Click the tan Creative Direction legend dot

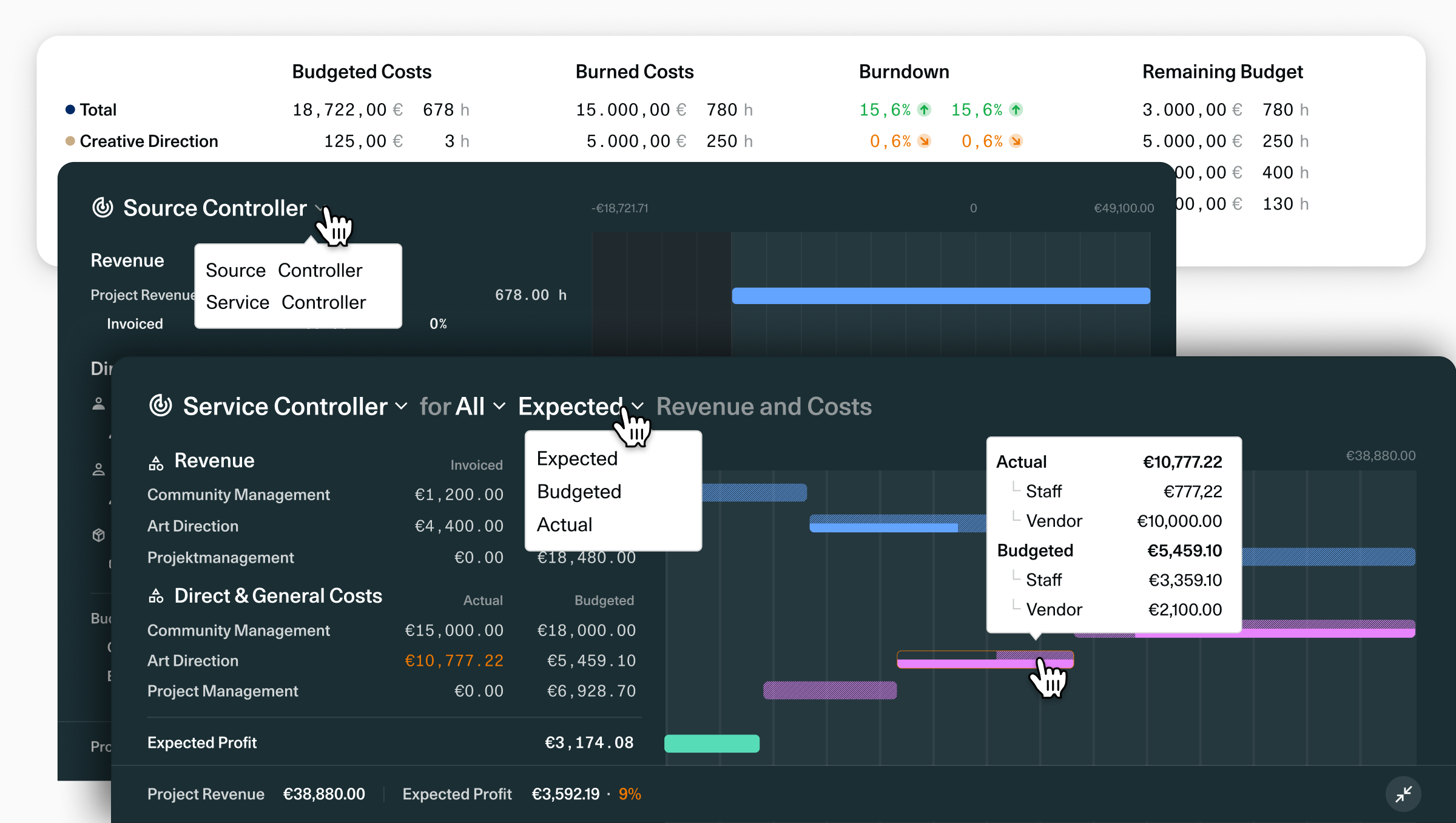click(70, 141)
